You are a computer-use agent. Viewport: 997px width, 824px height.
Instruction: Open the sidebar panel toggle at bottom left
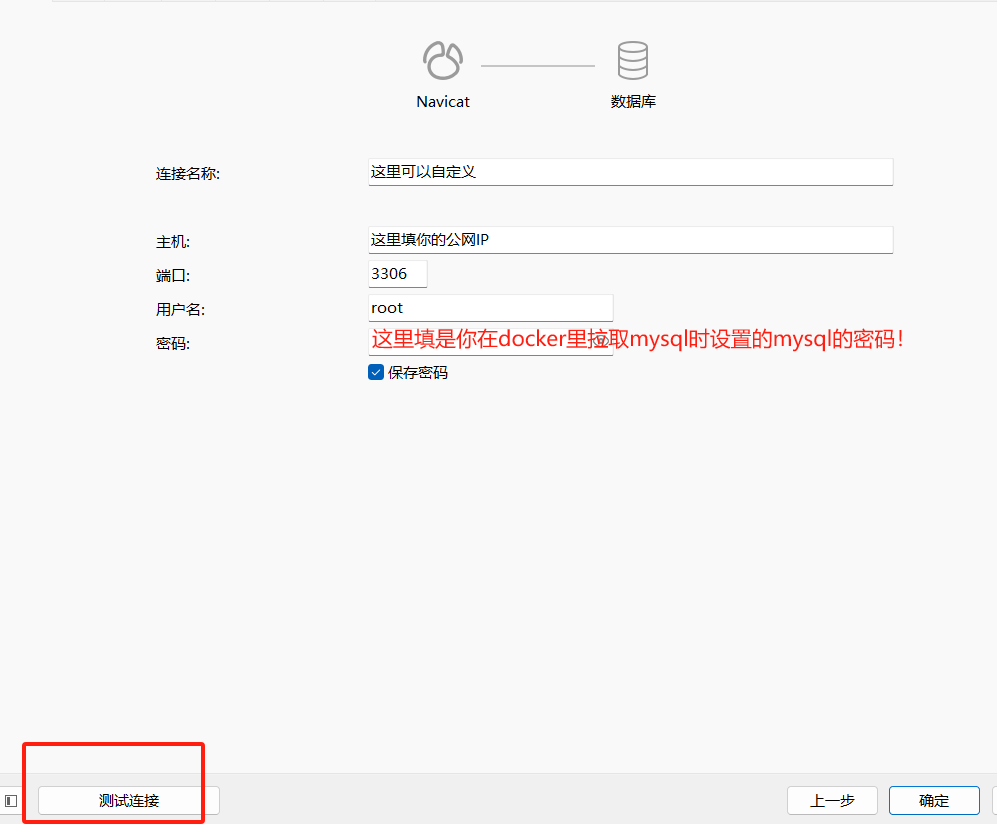[11, 800]
